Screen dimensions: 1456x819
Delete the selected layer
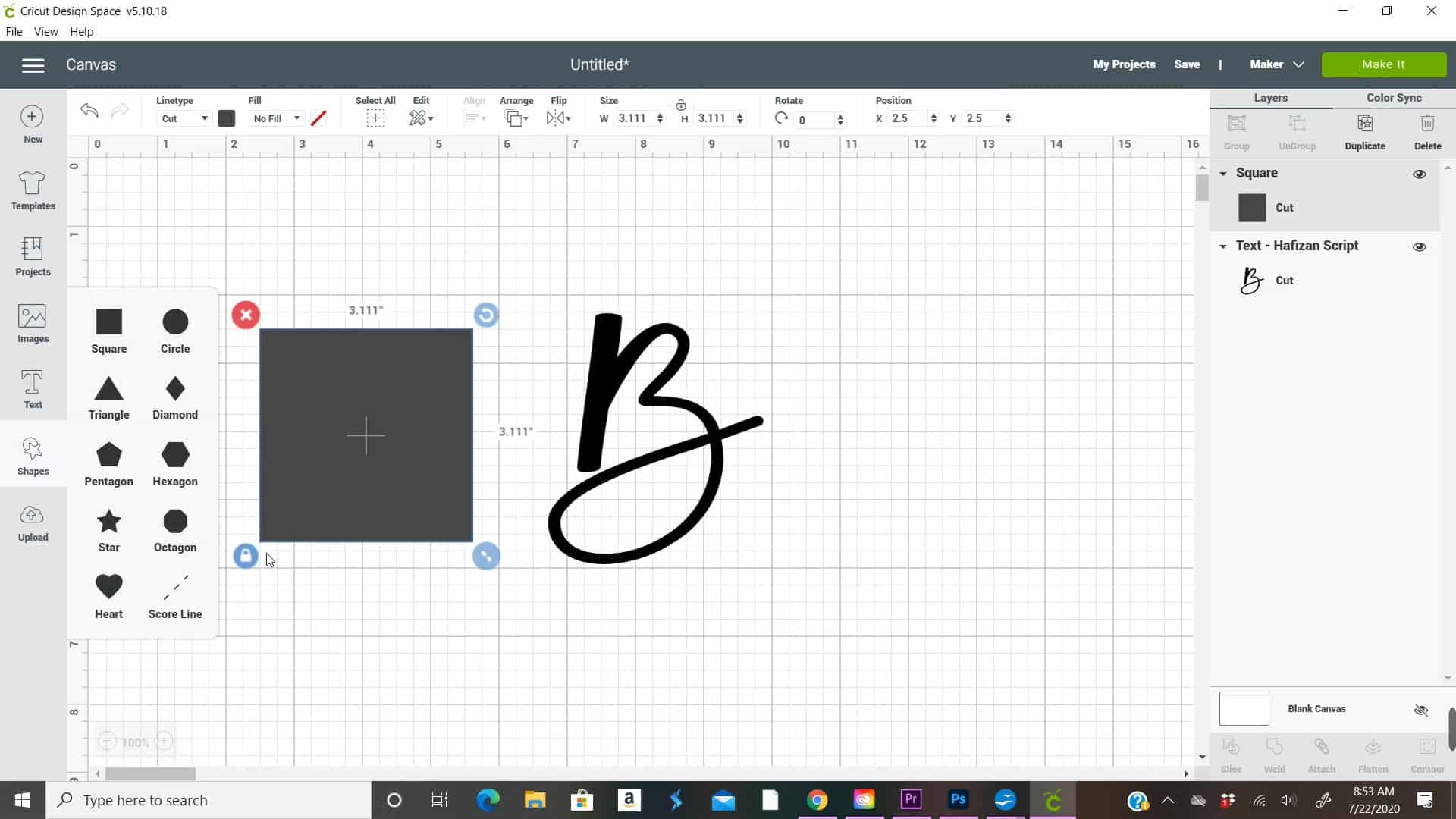pyautogui.click(x=1427, y=132)
